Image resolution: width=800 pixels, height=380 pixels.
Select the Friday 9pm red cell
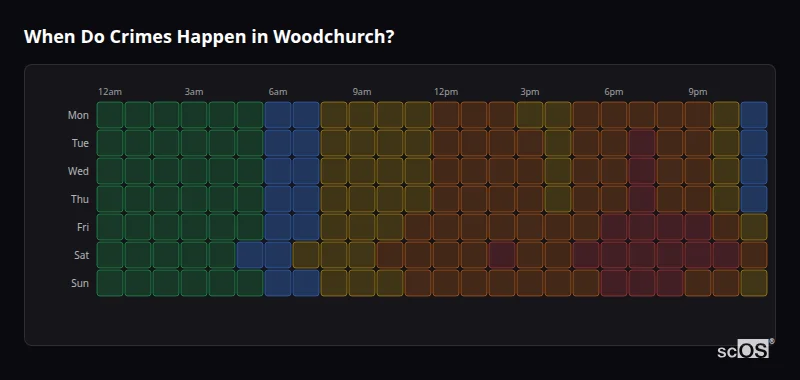698,227
